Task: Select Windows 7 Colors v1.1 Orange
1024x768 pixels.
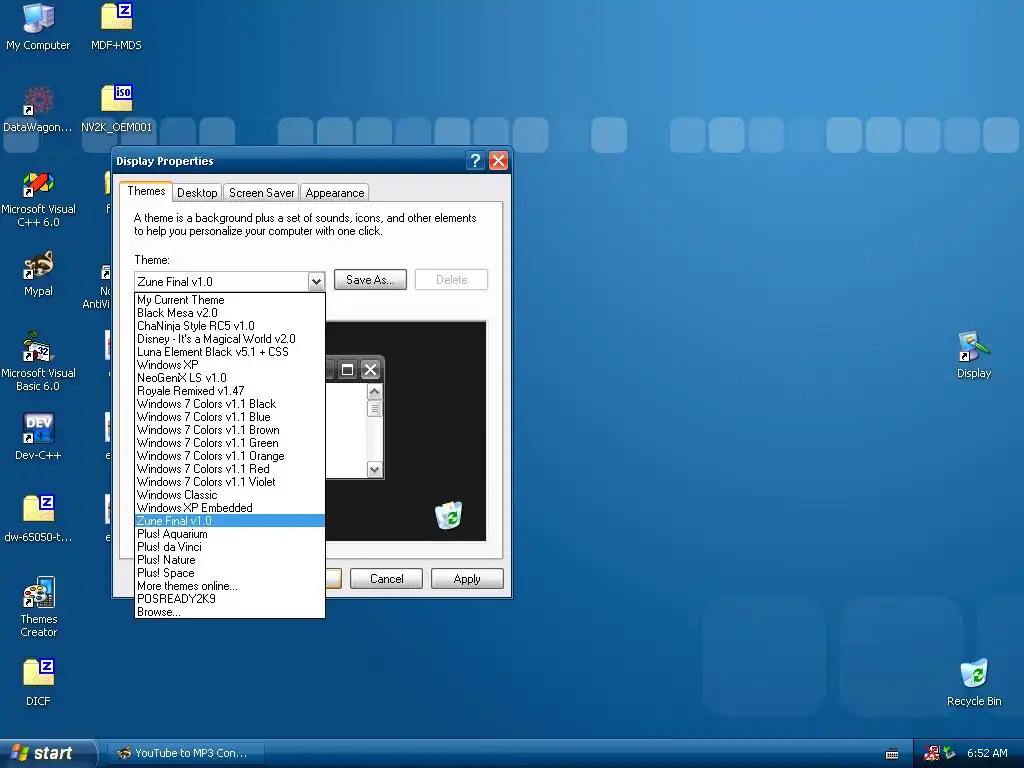Action: 230,456
